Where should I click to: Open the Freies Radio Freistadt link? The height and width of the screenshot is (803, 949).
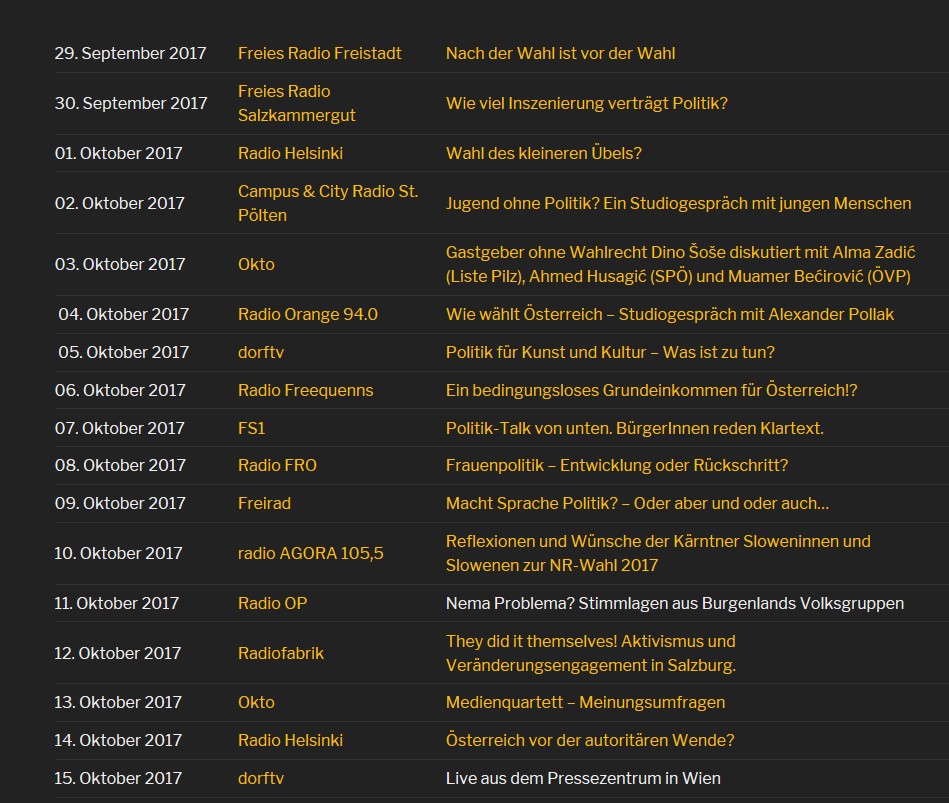(320, 53)
